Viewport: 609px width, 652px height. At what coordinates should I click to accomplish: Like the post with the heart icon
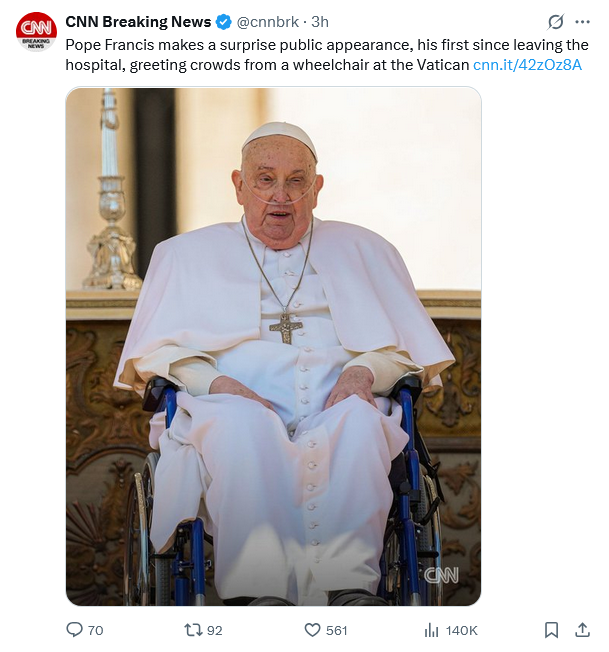coord(311,630)
